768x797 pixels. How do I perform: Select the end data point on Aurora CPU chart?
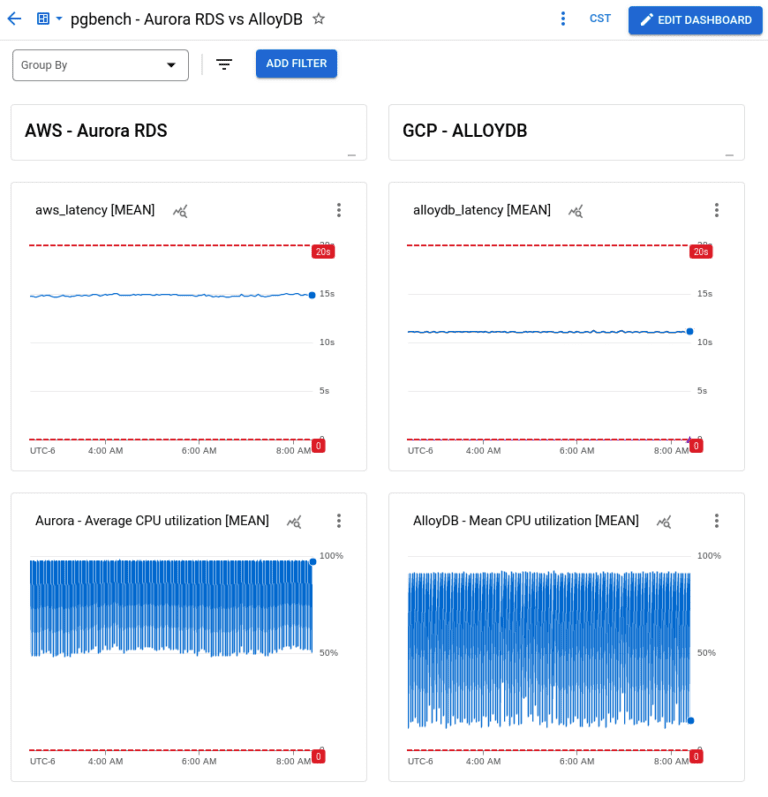point(313,562)
